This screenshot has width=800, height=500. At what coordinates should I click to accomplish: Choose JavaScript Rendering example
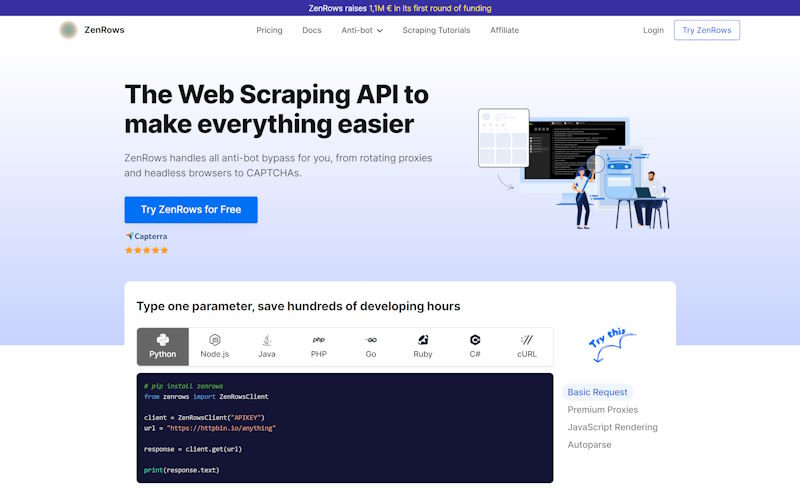[612, 427]
